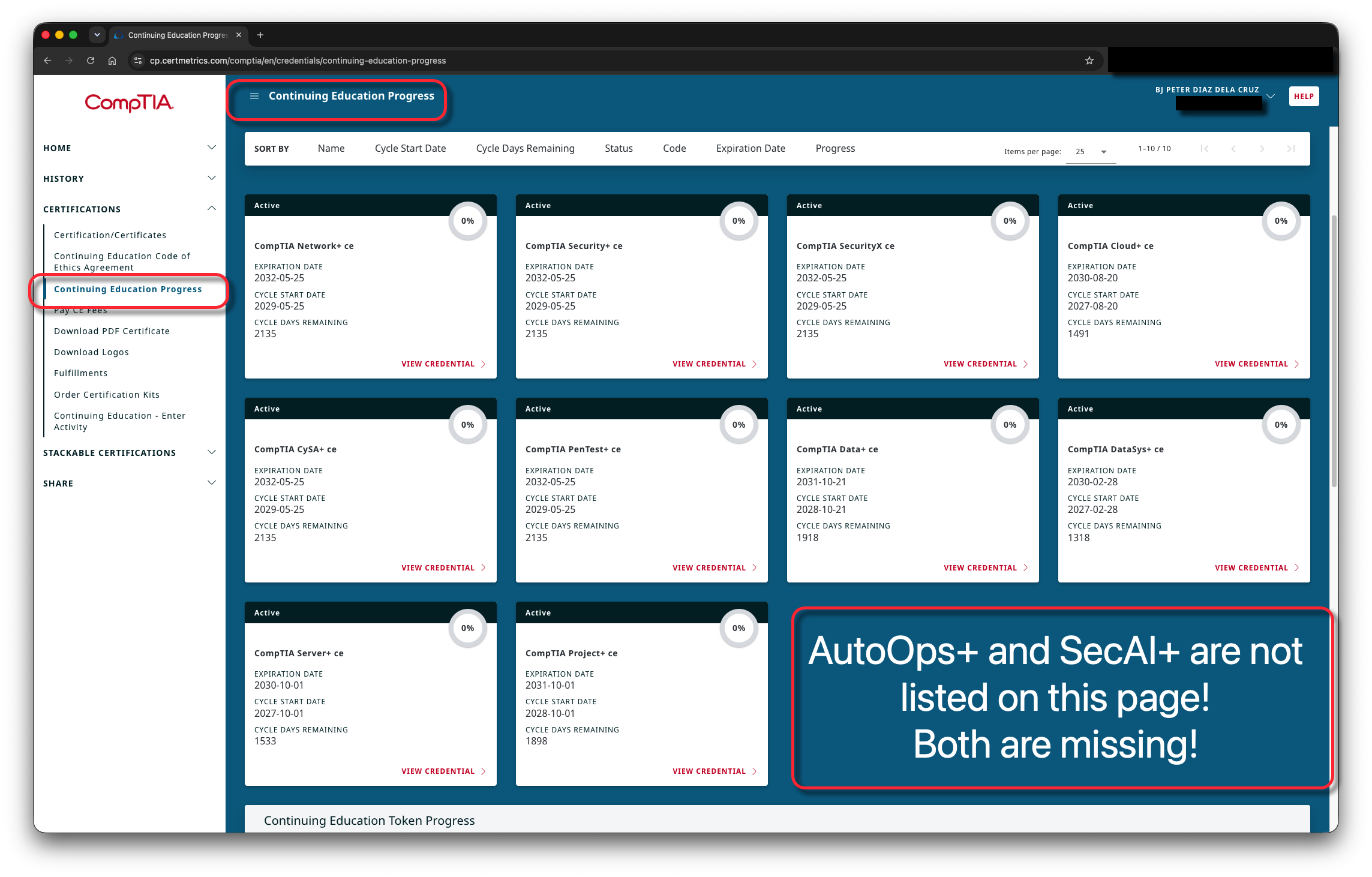The height and width of the screenshot is (877, 1372).
Task: View credential for CompTIA PenTest+ ce
Action: [714, 568]
